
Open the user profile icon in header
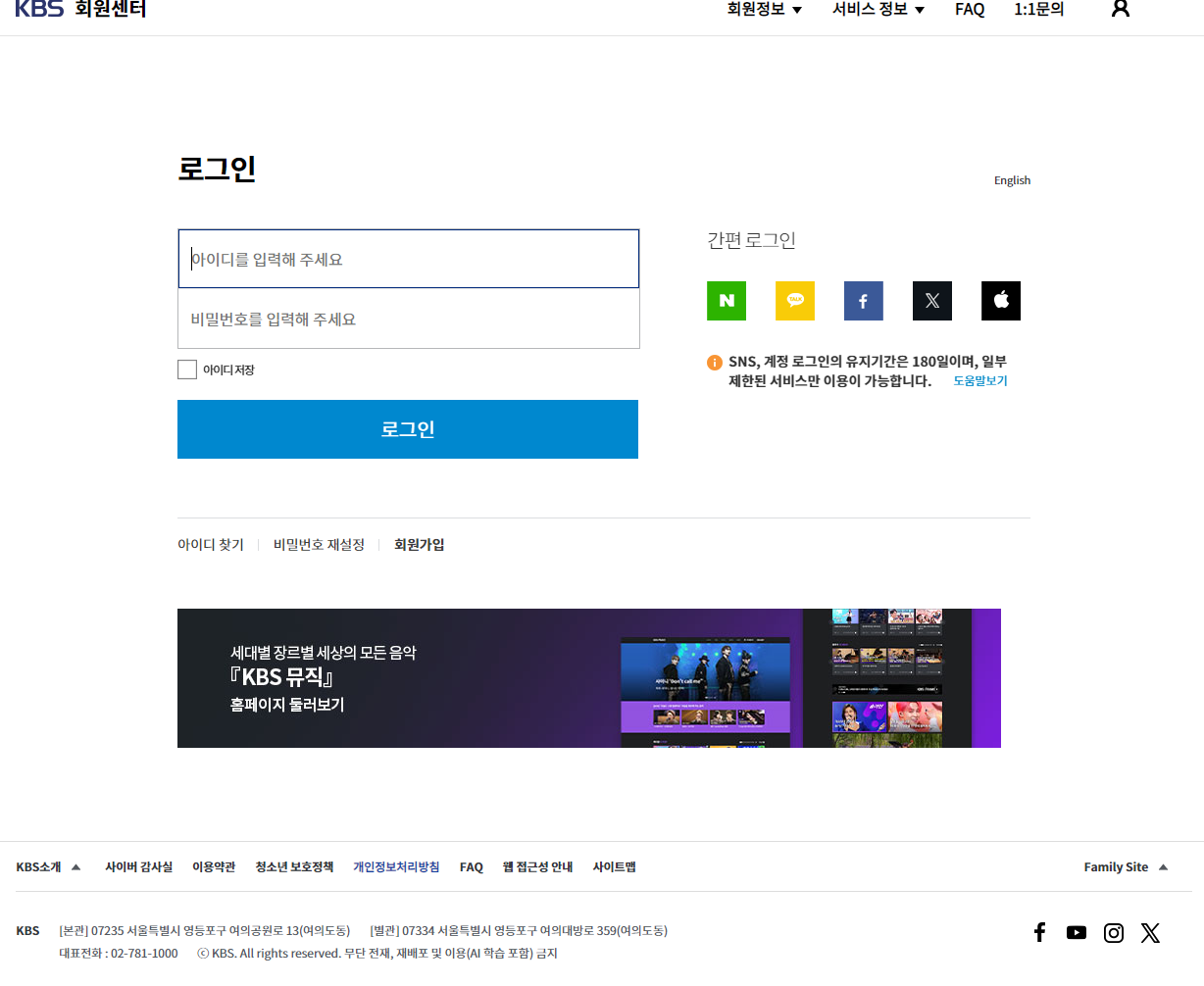pos(1121,9)
